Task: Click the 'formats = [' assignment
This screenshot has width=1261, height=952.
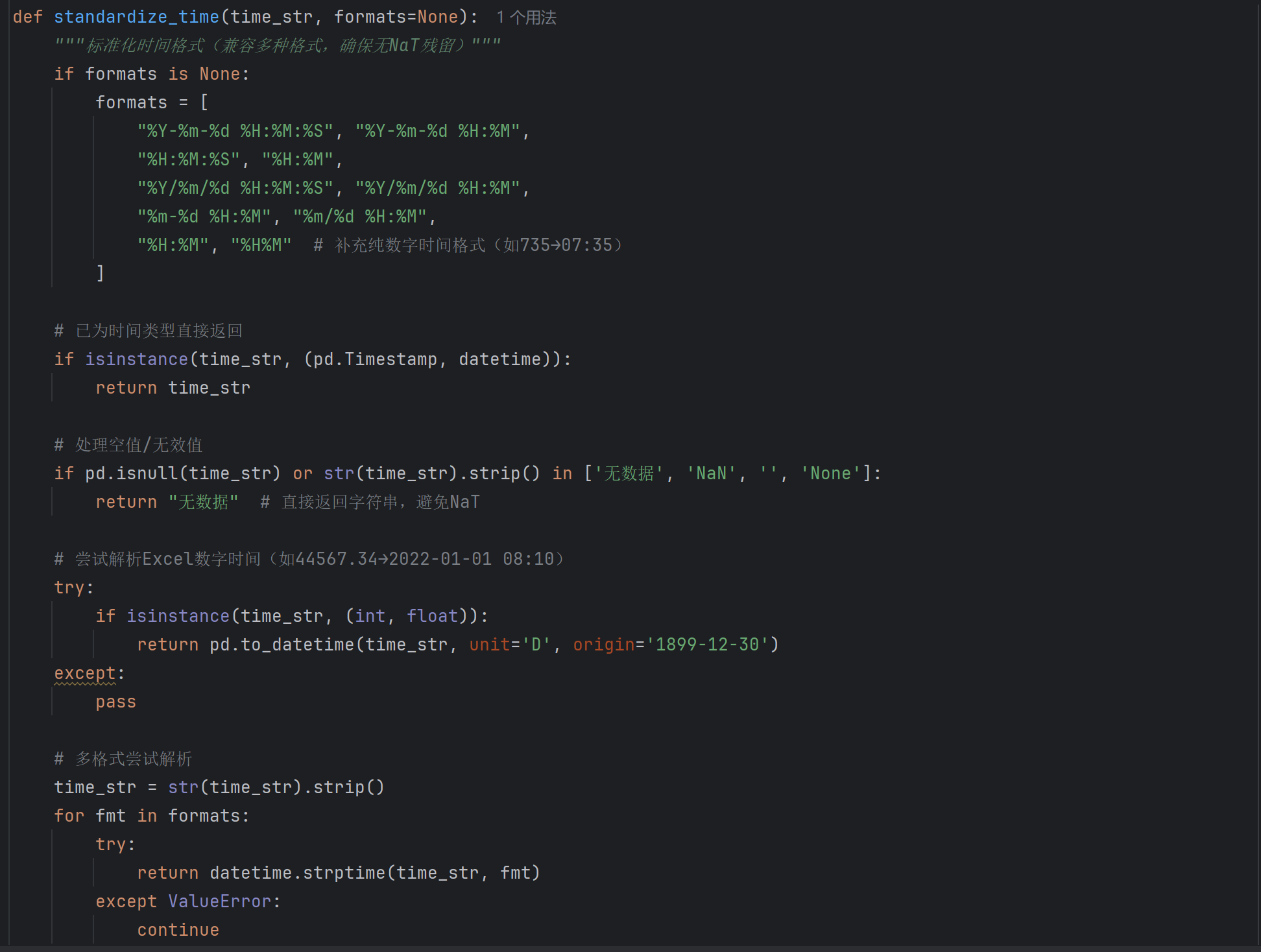Action: coord(152,102)
